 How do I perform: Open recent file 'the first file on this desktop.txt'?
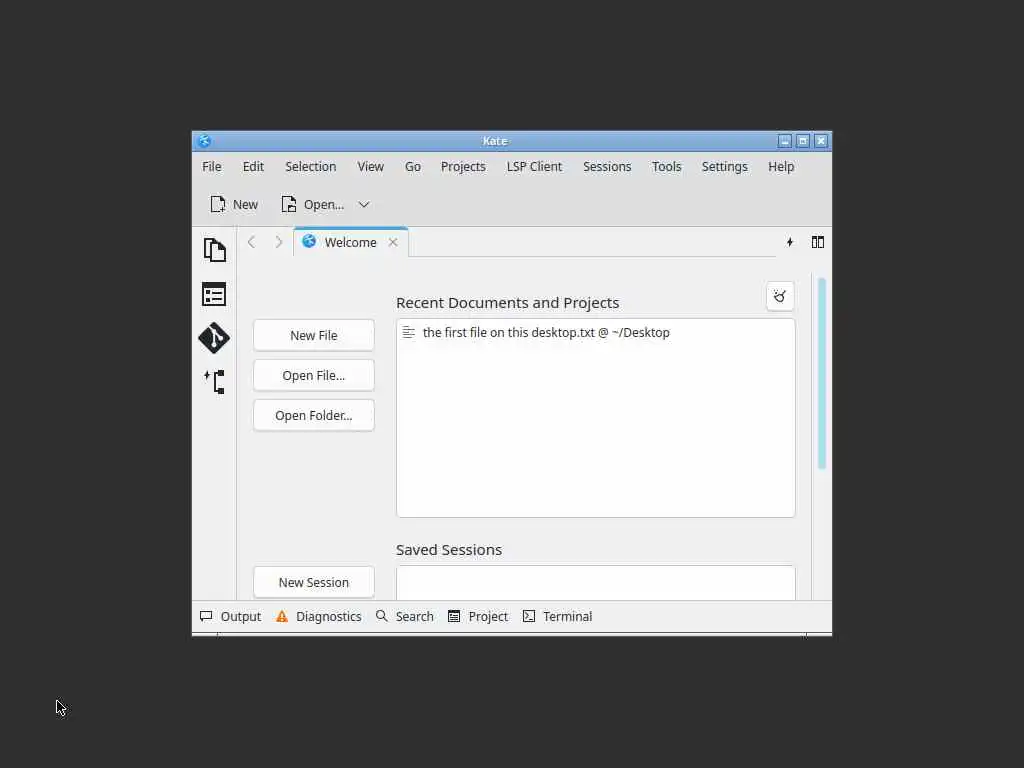pos(596,332)
